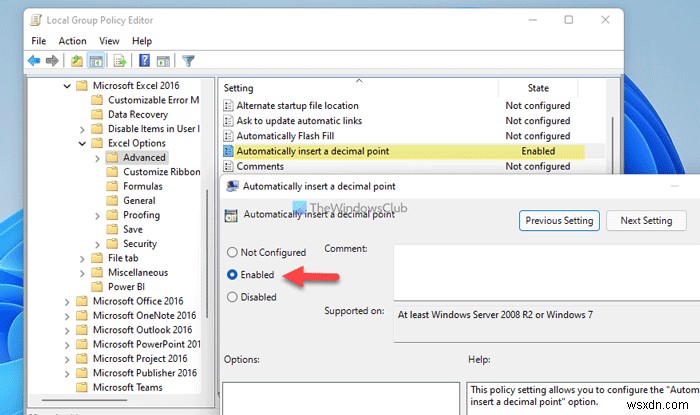Screen dimensions: 700x415
Task: Select the General tree item
Action: tap(139, 201)
